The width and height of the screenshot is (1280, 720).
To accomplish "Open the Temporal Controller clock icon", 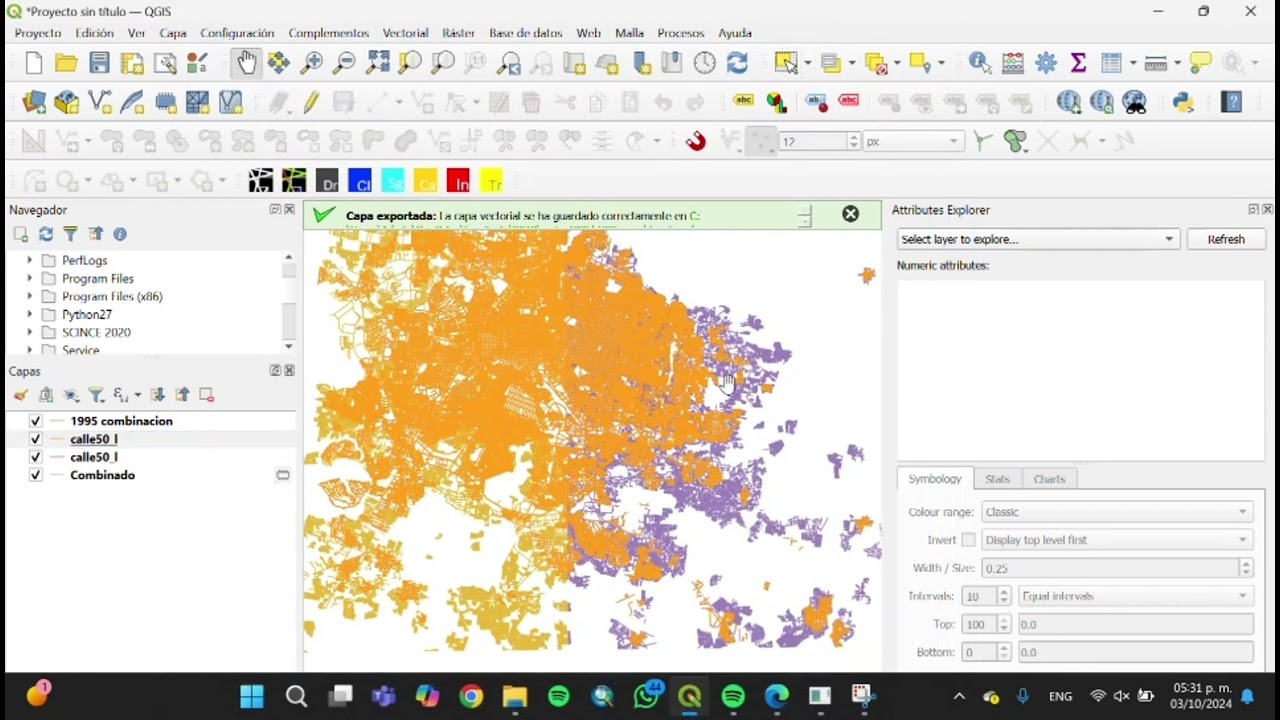I will [705, 64].
